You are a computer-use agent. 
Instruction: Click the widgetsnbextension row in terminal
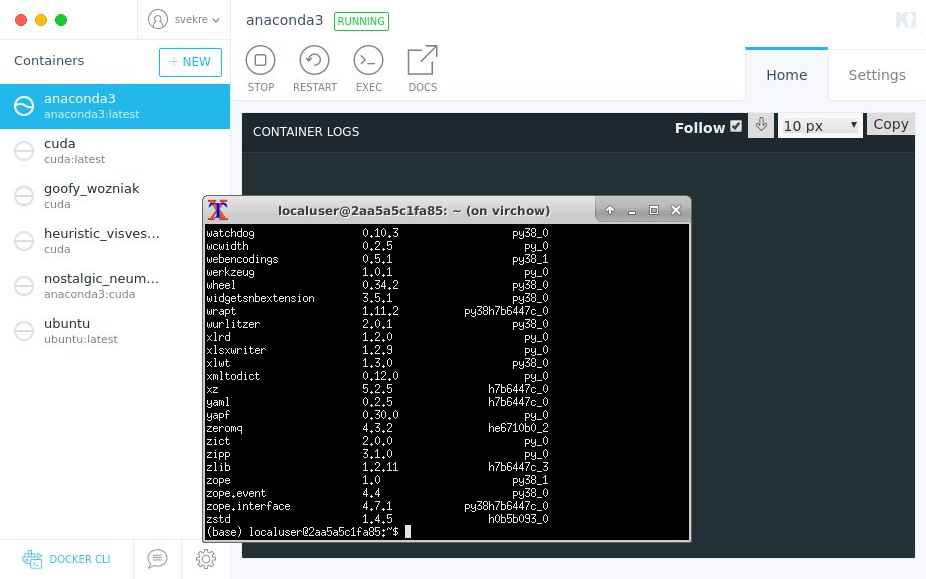[377, 298]
